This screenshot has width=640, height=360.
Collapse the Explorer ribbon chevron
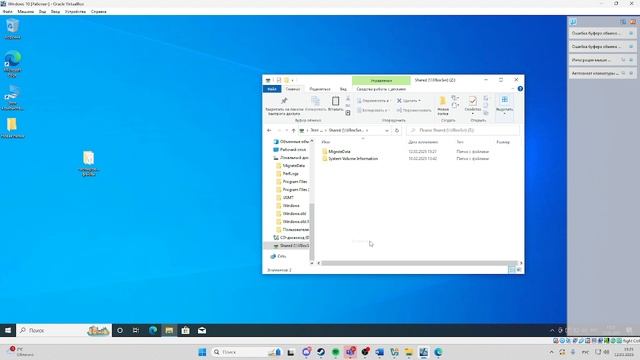[513, 89]
